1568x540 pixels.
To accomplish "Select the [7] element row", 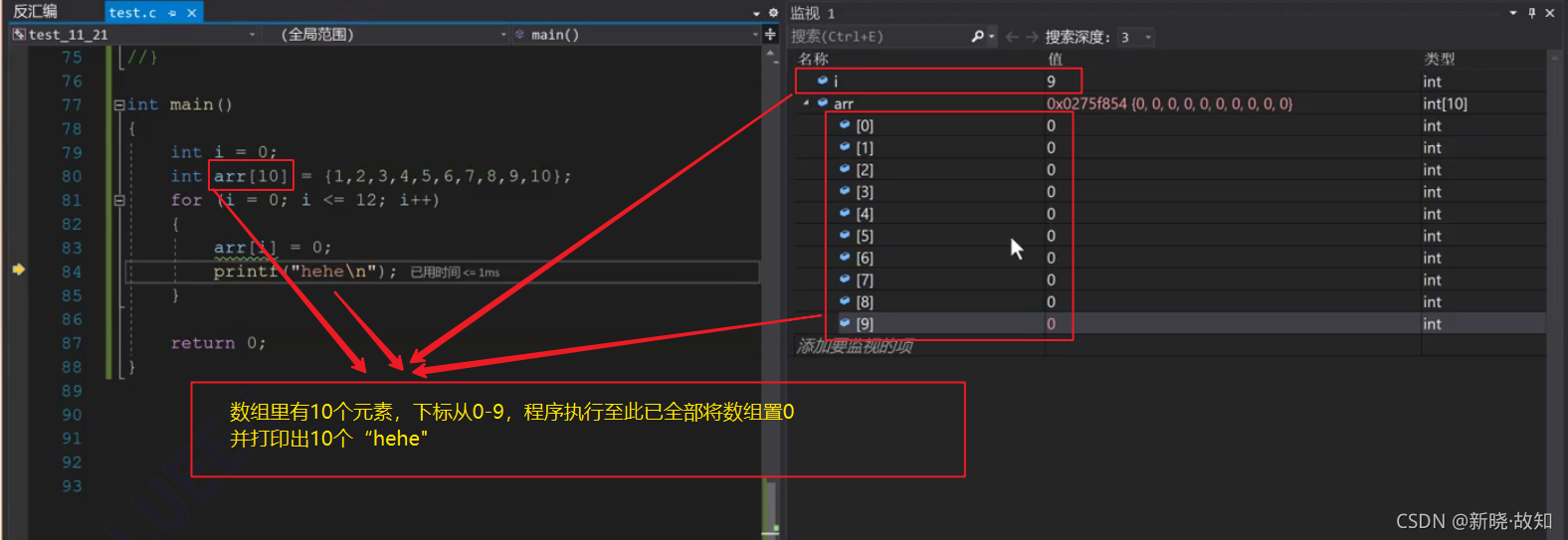I will tap(1169, 279).
